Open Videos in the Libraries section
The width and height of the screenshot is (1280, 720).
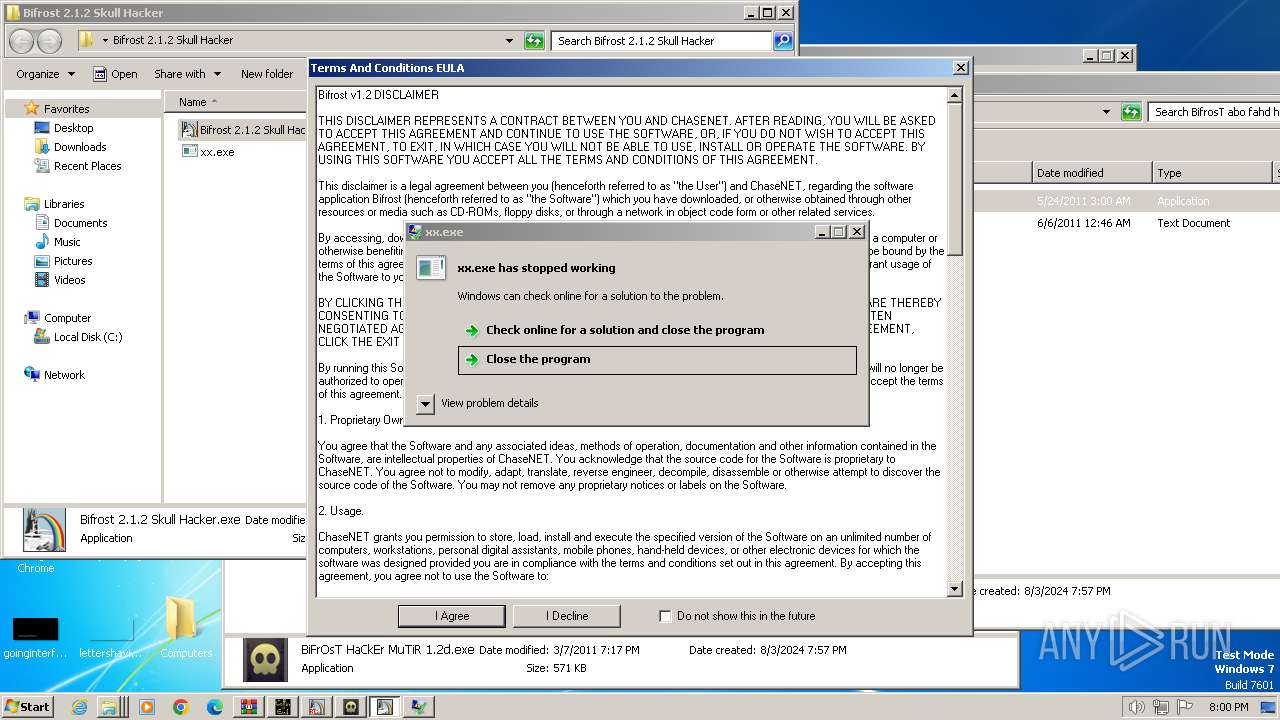coord(69,280)
